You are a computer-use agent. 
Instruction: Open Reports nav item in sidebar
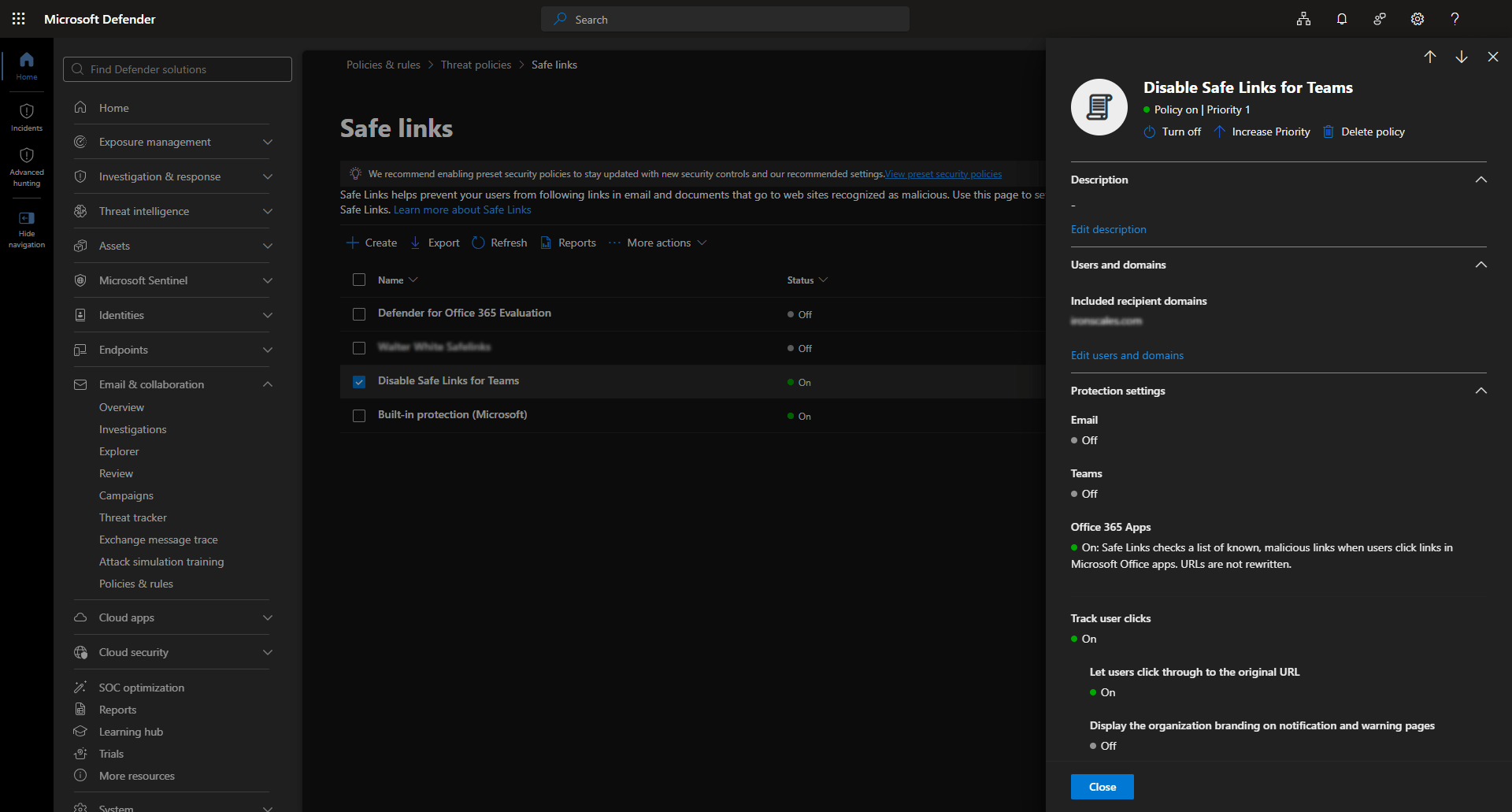tap(117, 710)
